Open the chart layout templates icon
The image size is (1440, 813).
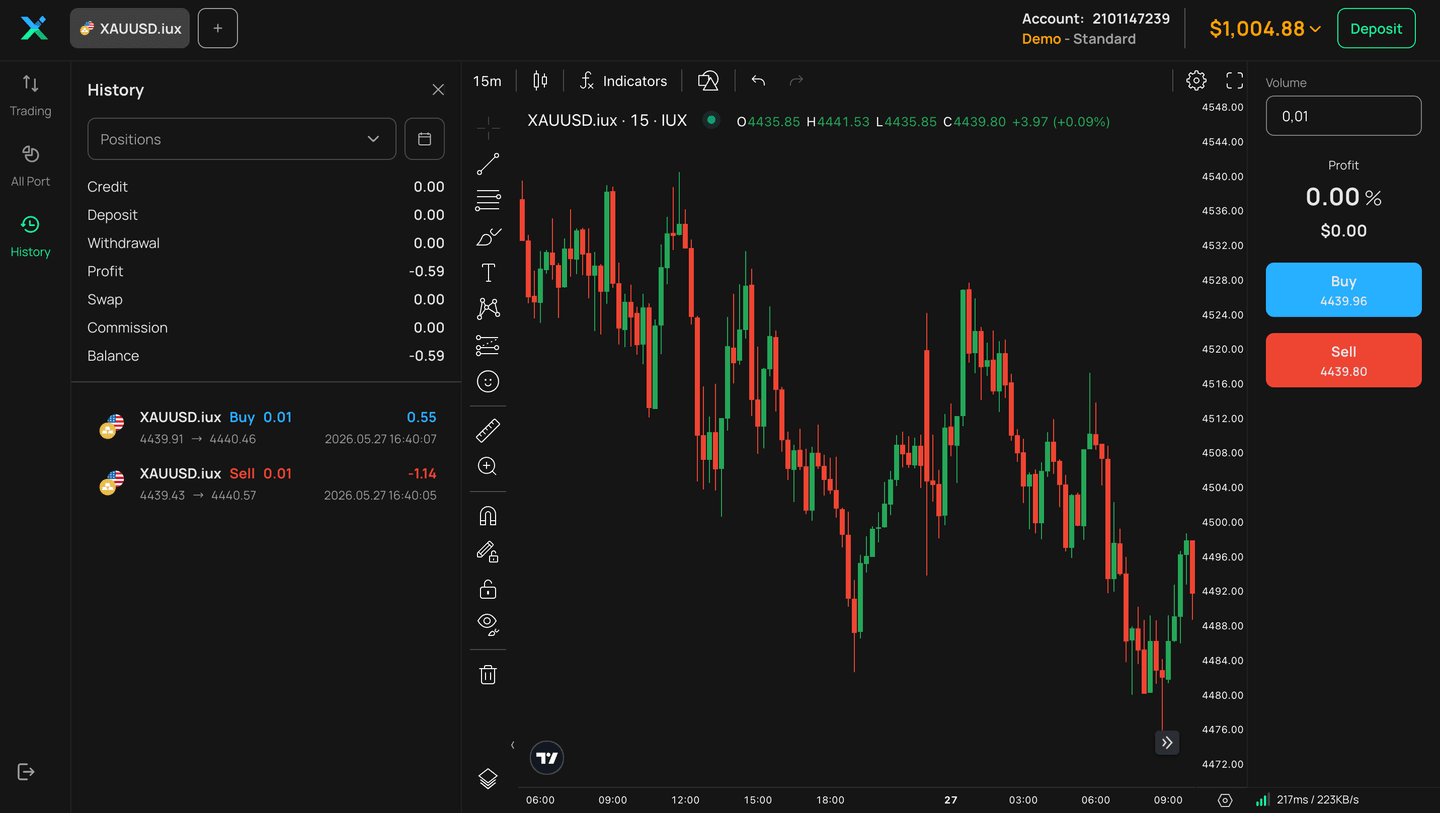[x=708, y=81]
